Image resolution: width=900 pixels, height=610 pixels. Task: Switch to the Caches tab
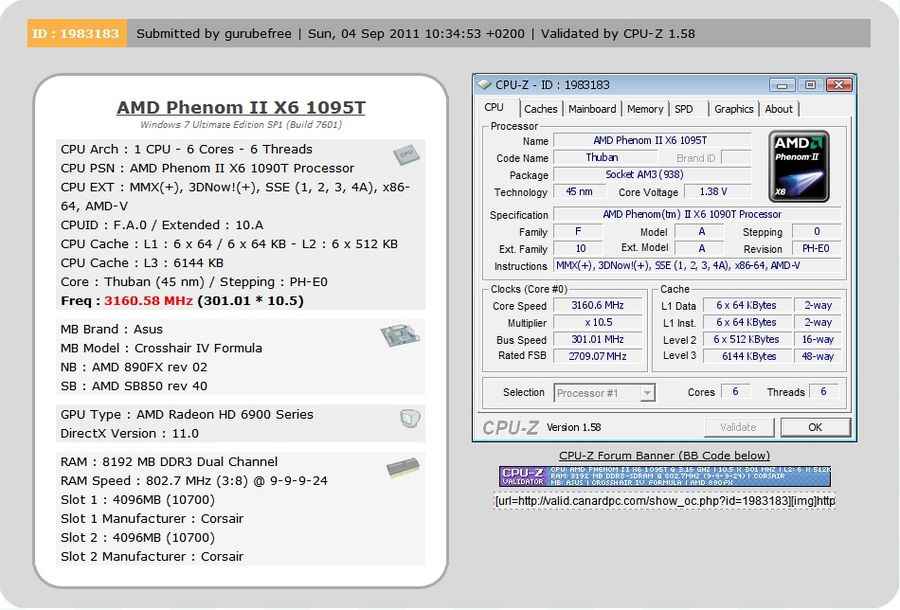tap(541, 109)
